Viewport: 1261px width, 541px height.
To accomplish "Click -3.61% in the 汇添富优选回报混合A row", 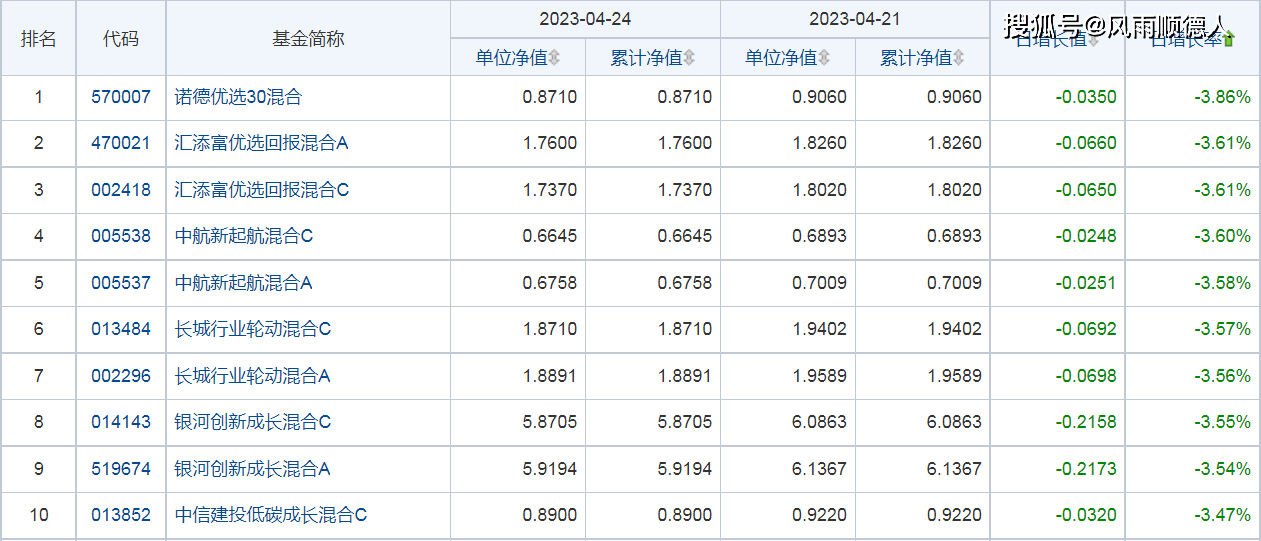I will (x=1223, y=143).
